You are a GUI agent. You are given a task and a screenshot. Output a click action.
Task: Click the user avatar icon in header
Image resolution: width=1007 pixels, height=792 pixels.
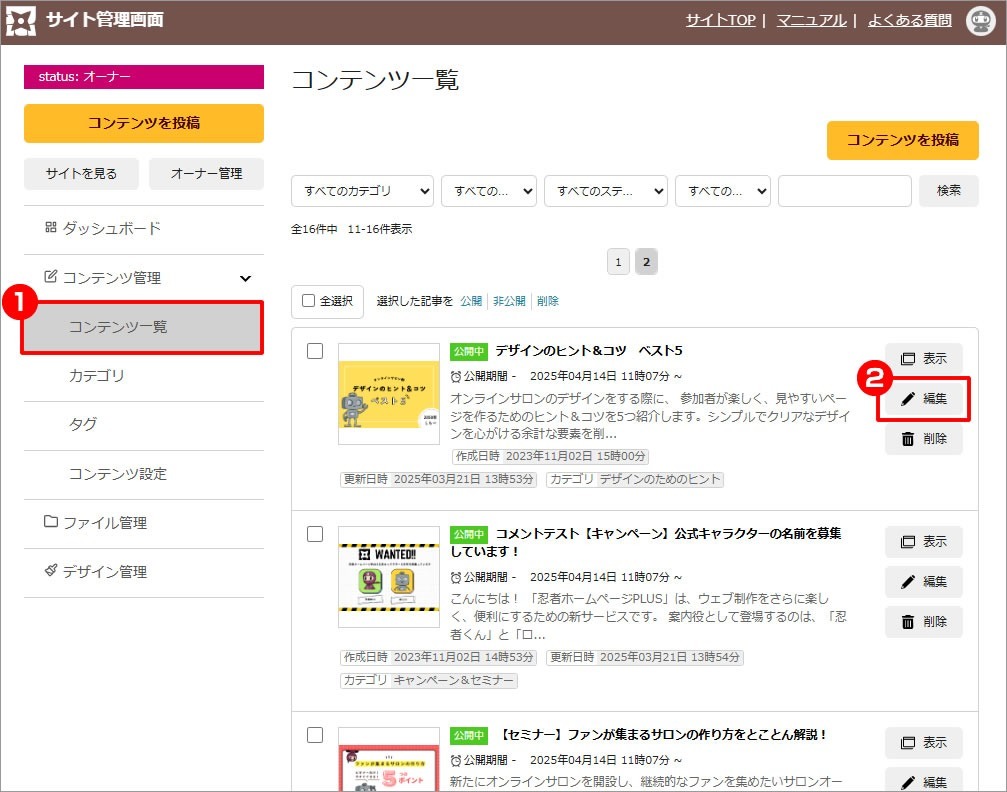pyautogui.click(x=980, y=21)
